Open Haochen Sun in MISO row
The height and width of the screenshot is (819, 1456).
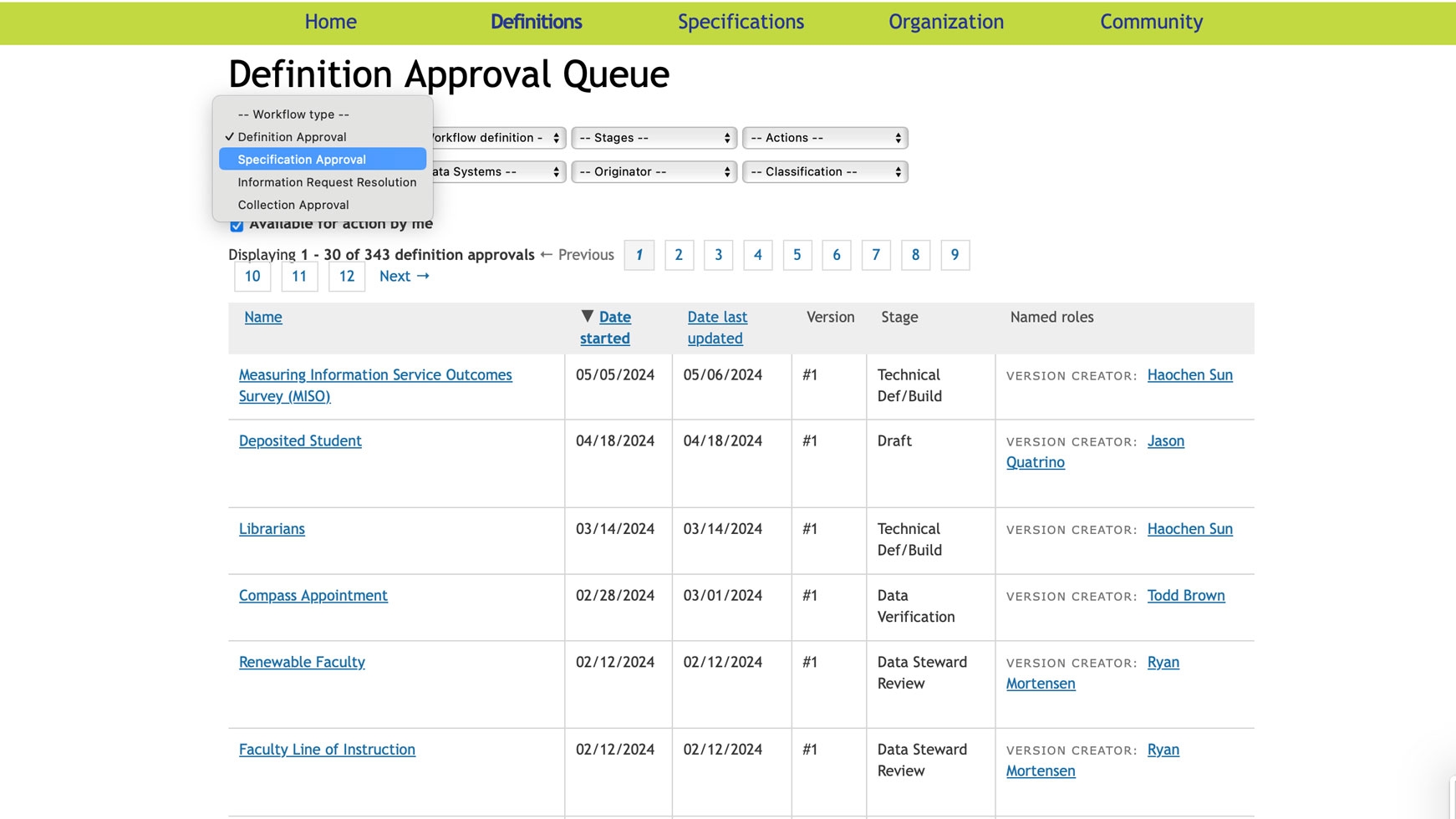(x=1189, y=374)
